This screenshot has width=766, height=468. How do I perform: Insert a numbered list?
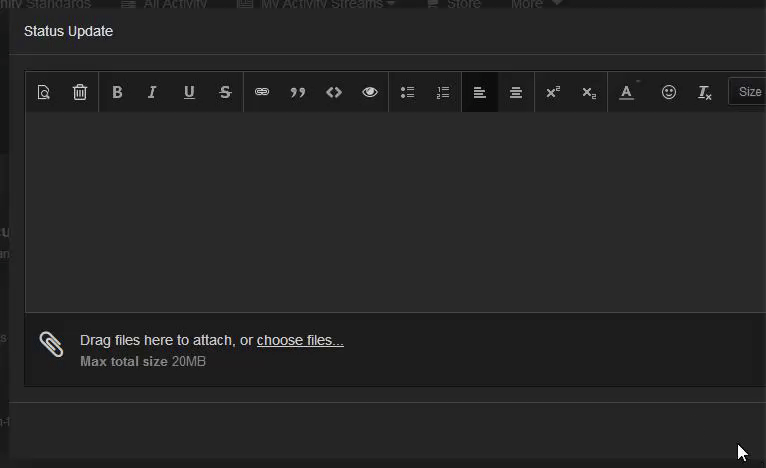click(x=443, y=92)
